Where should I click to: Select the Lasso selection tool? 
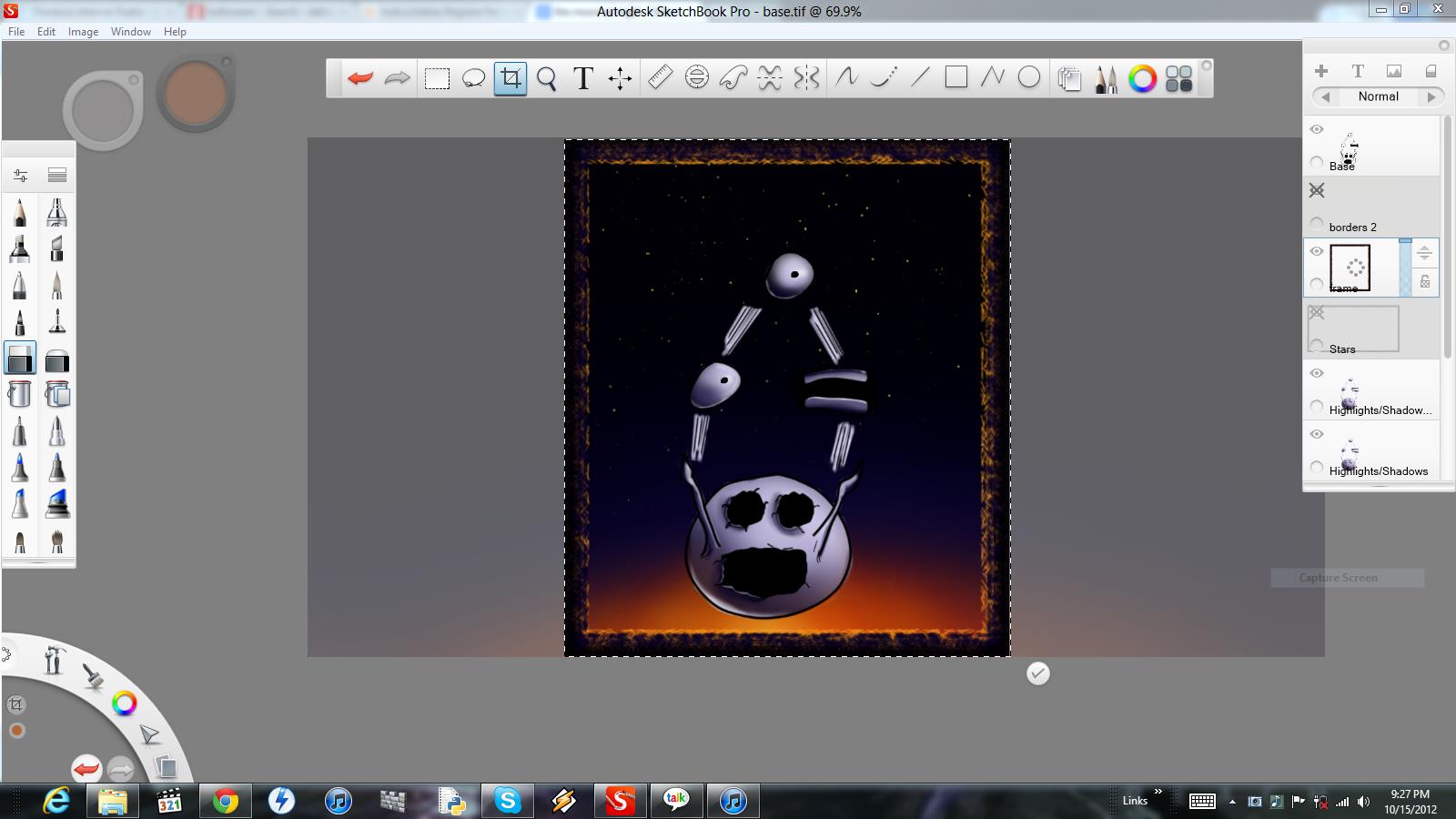pyautogui.click(x=473, y=78)
